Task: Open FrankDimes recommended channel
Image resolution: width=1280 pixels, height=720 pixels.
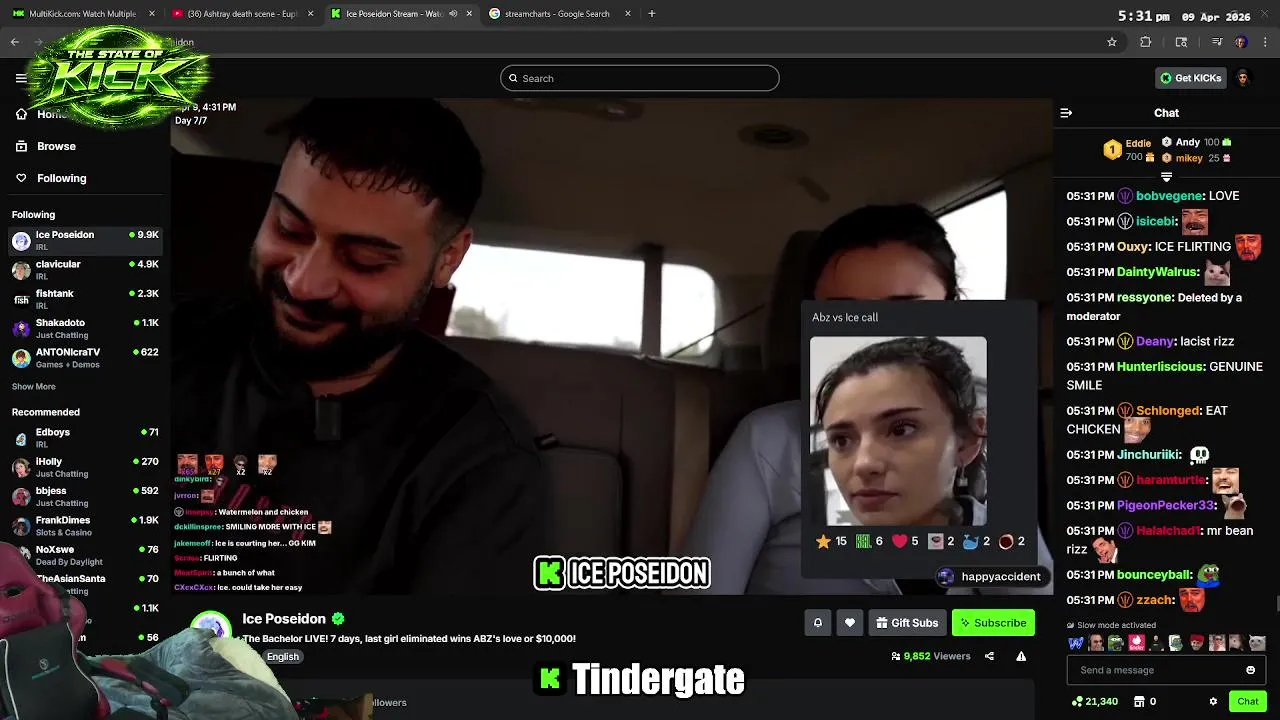Action: [85, 526]
